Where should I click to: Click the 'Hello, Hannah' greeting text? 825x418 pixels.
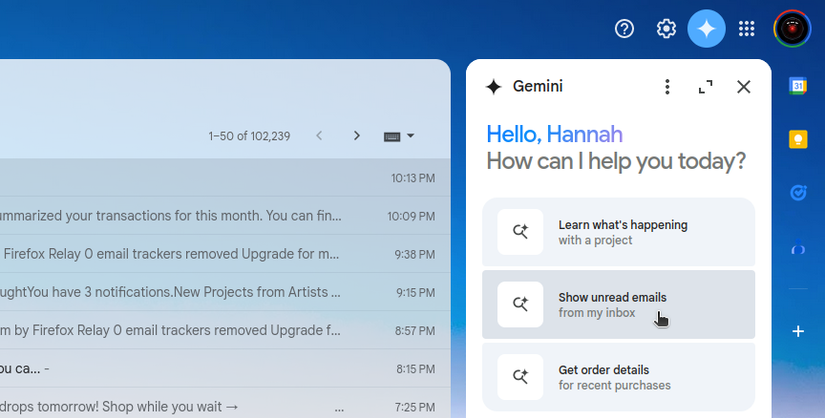pos(555,134)
